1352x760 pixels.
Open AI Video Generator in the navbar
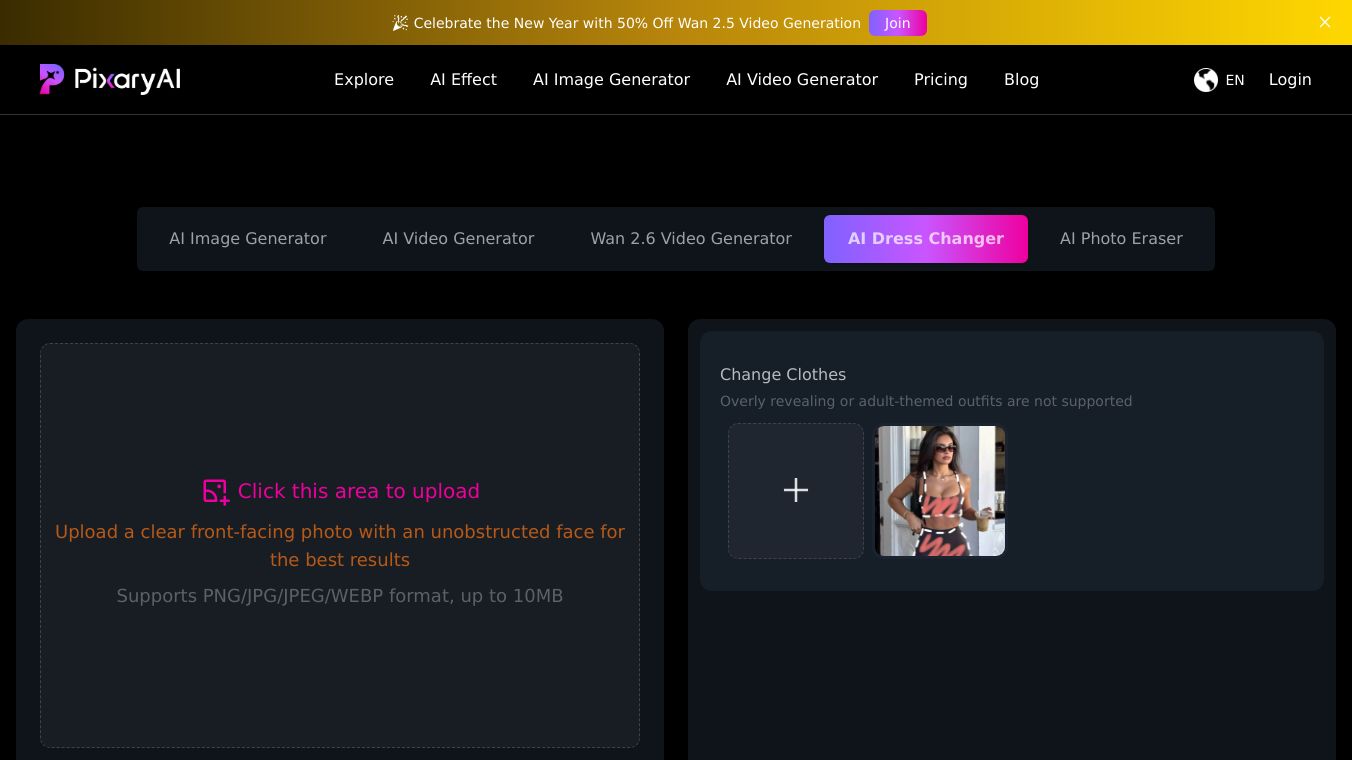click(801, 80)
